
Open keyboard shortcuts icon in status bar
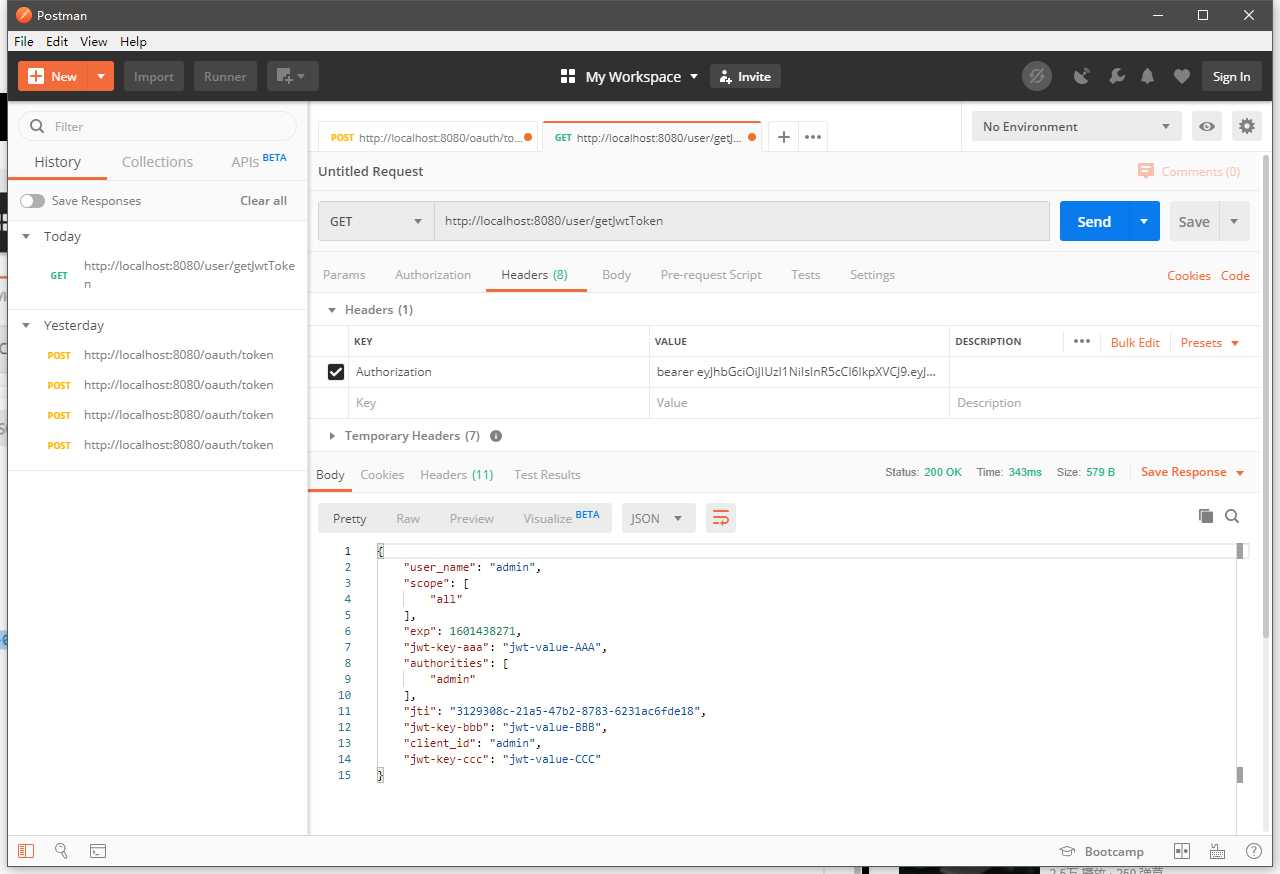[1217, 851]
